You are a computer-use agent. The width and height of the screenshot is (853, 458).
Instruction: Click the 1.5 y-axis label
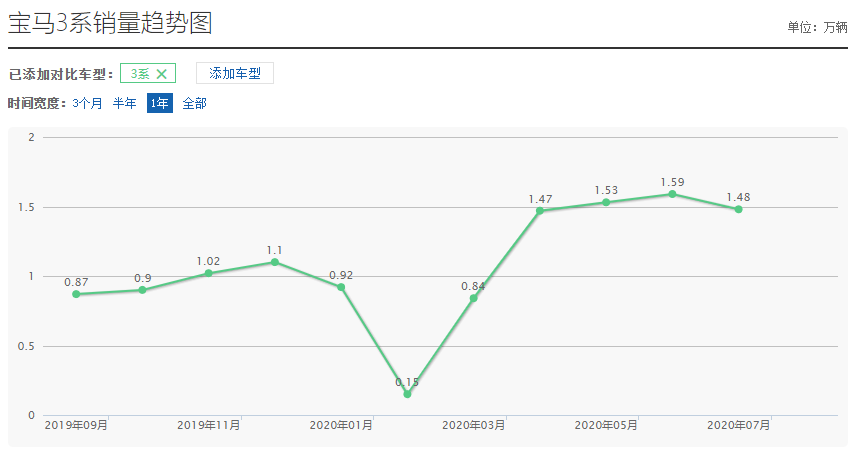pyautogui.click(x=26, y=207)
